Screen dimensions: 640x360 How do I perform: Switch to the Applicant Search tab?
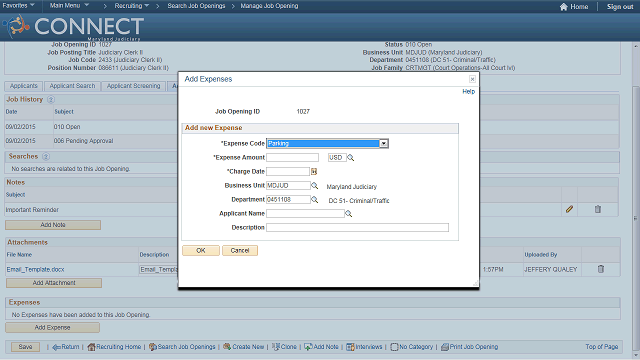(x=72, y=86)
